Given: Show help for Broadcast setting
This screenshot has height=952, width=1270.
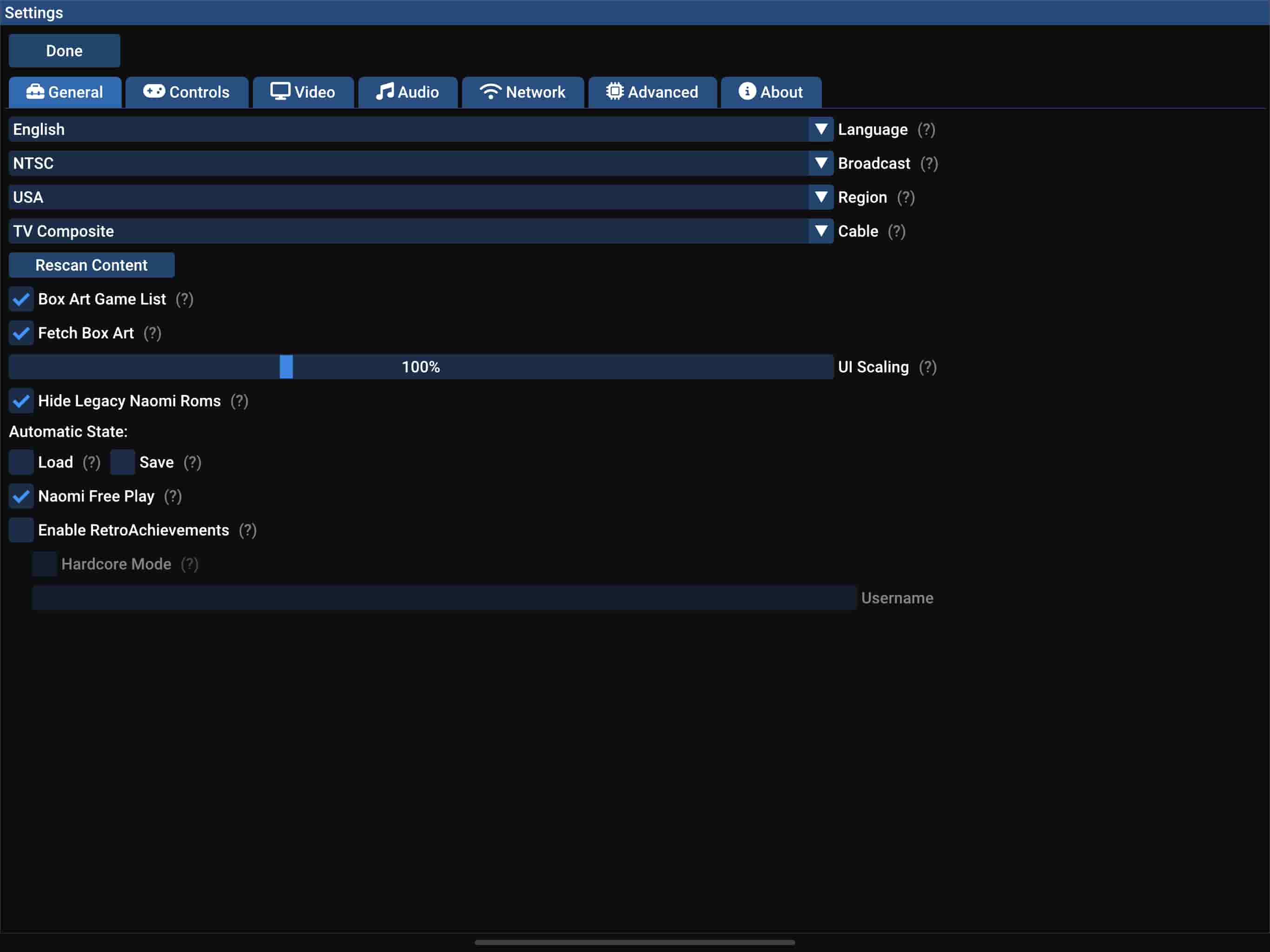Looking at the screenshot, I should 929,164.
